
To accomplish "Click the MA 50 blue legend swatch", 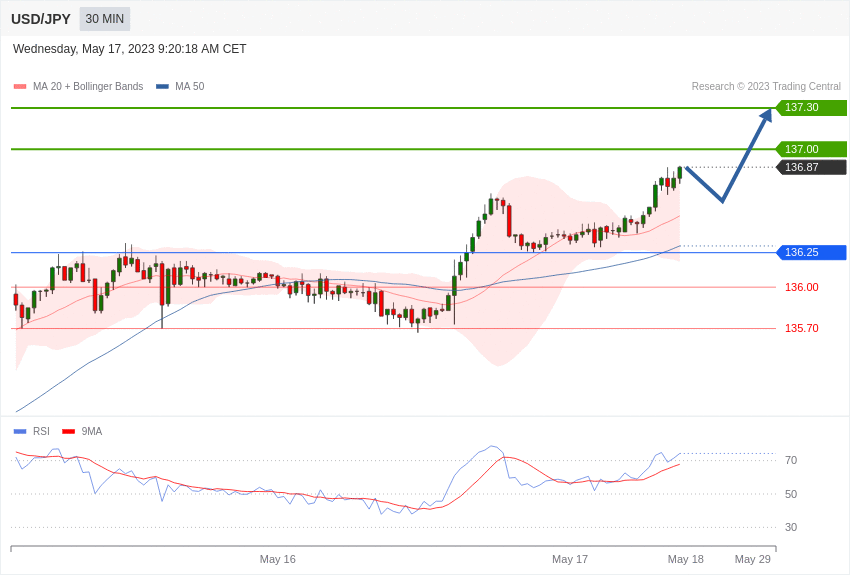I will [x=162, y=86].
